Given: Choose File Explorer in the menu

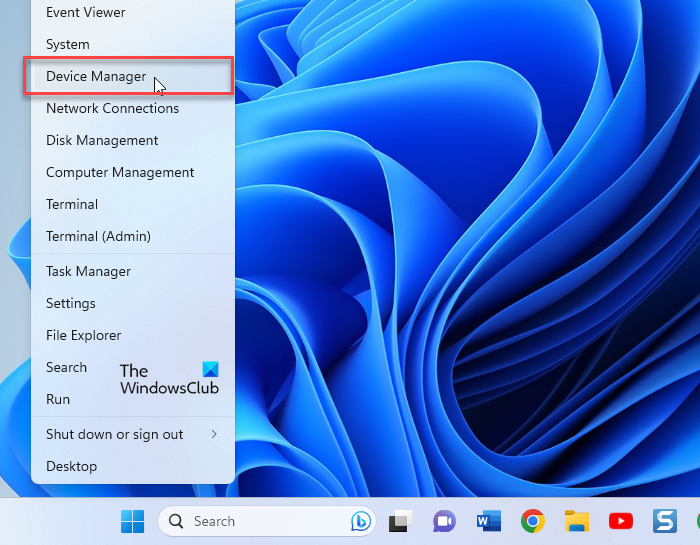Looking at the screenshot, I should (133, 335).
